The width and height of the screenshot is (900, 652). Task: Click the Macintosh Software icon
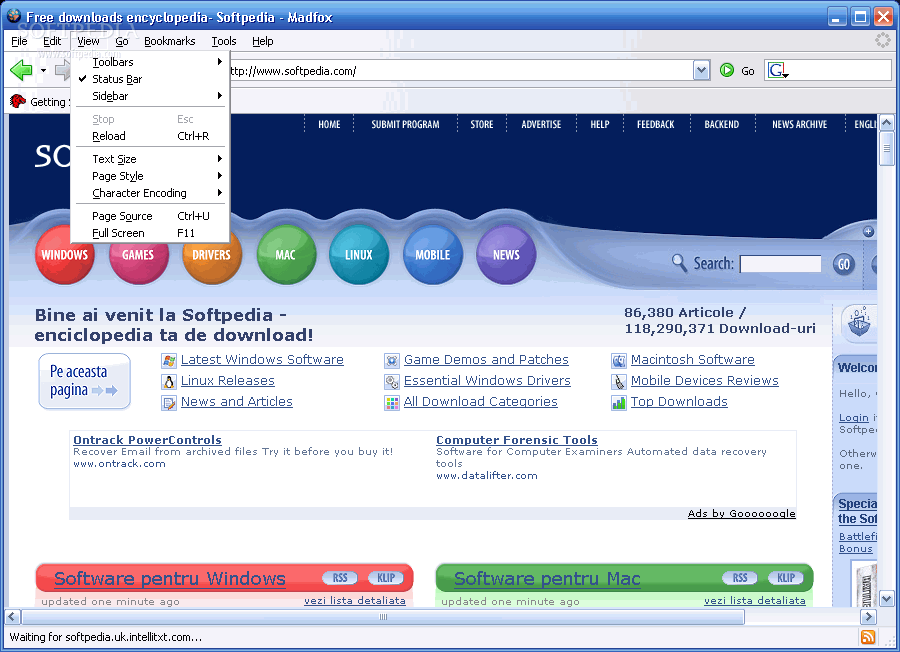[619, 360]
